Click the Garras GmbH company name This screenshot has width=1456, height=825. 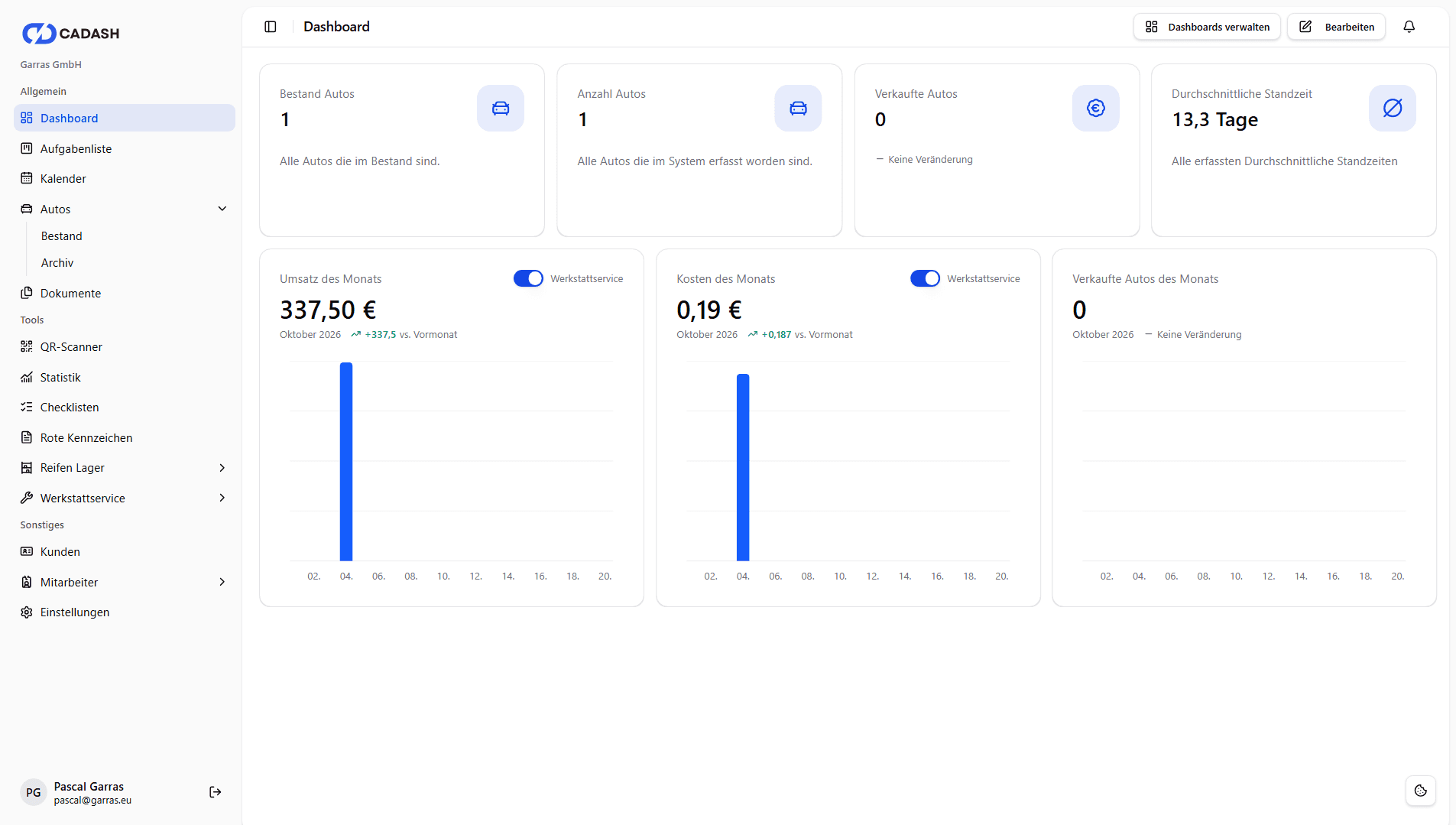50,65
